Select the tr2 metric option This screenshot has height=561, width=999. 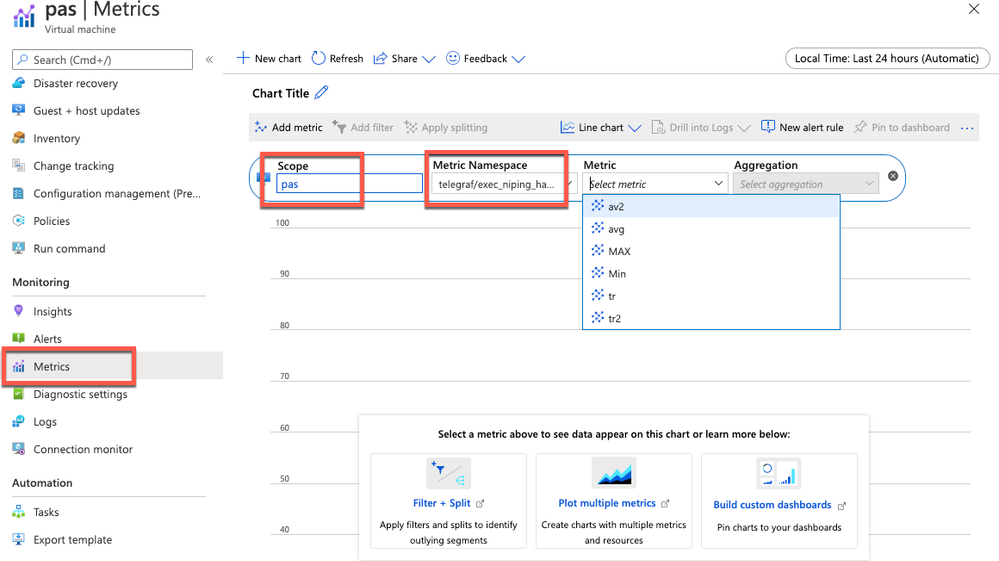711,318
